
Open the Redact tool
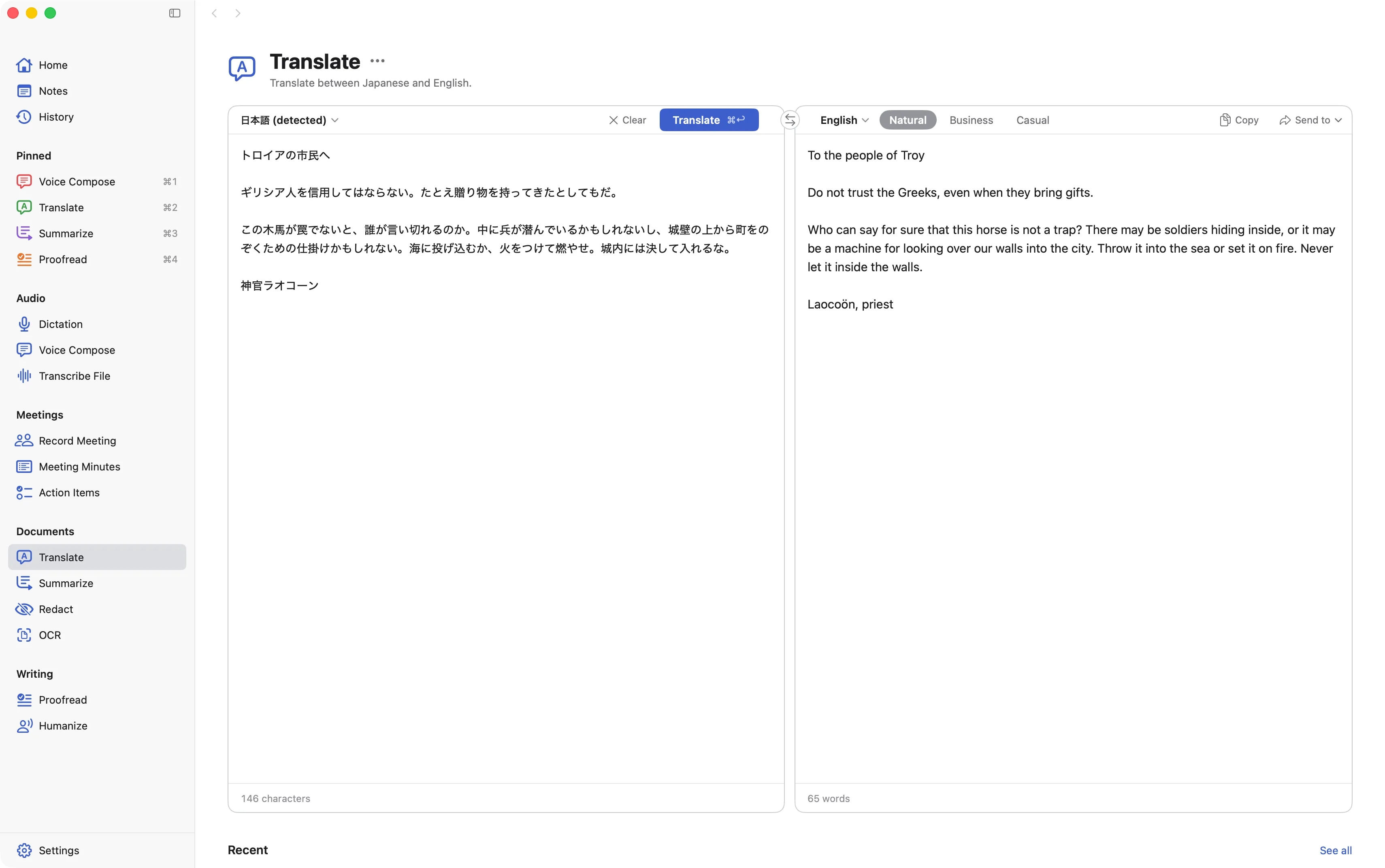97,608
